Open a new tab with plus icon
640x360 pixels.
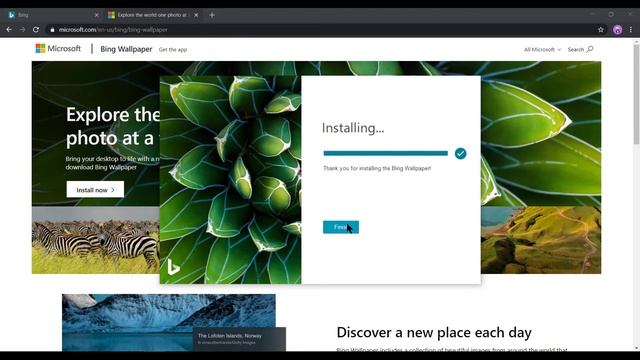[212, 15]
